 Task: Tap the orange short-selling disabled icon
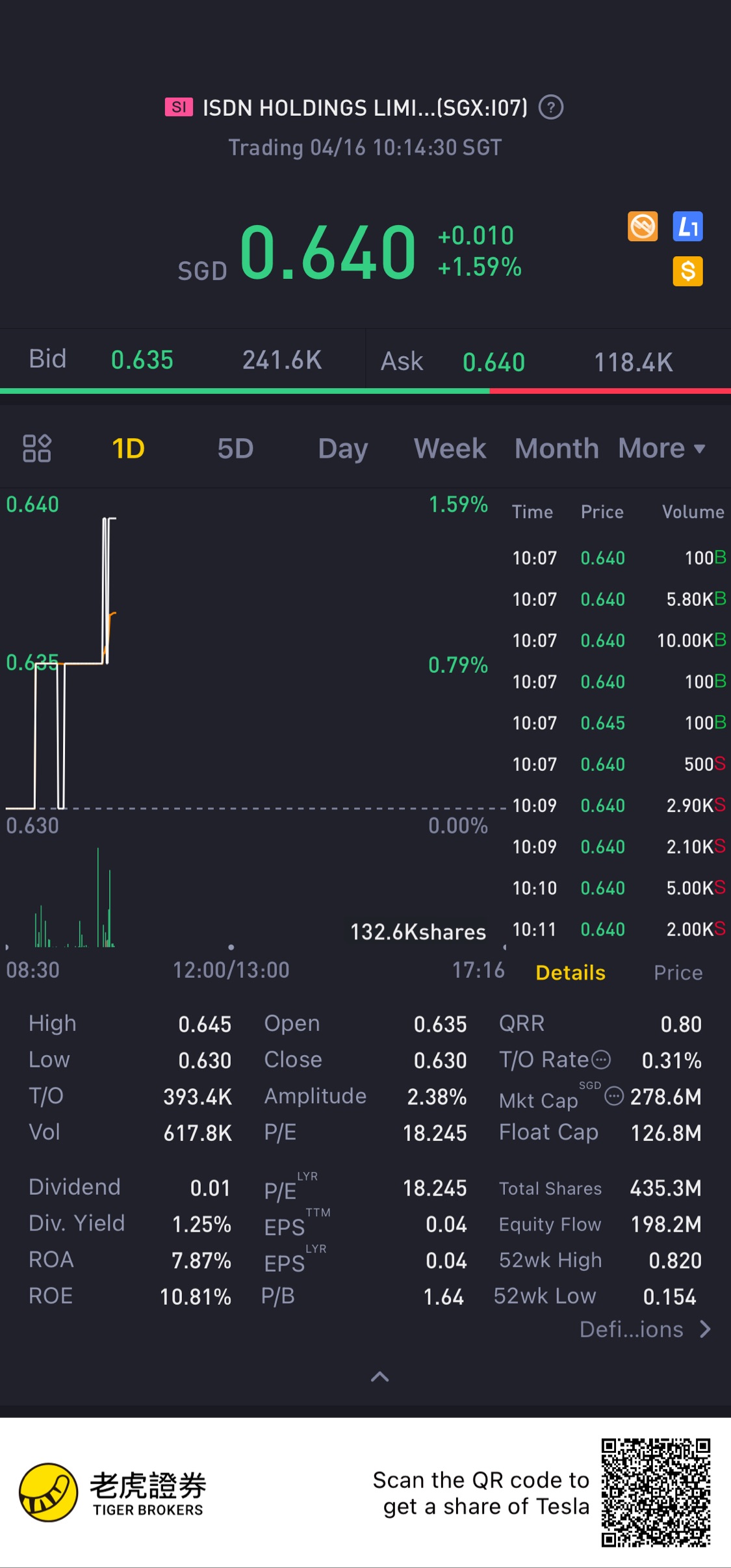pos(643,227)
